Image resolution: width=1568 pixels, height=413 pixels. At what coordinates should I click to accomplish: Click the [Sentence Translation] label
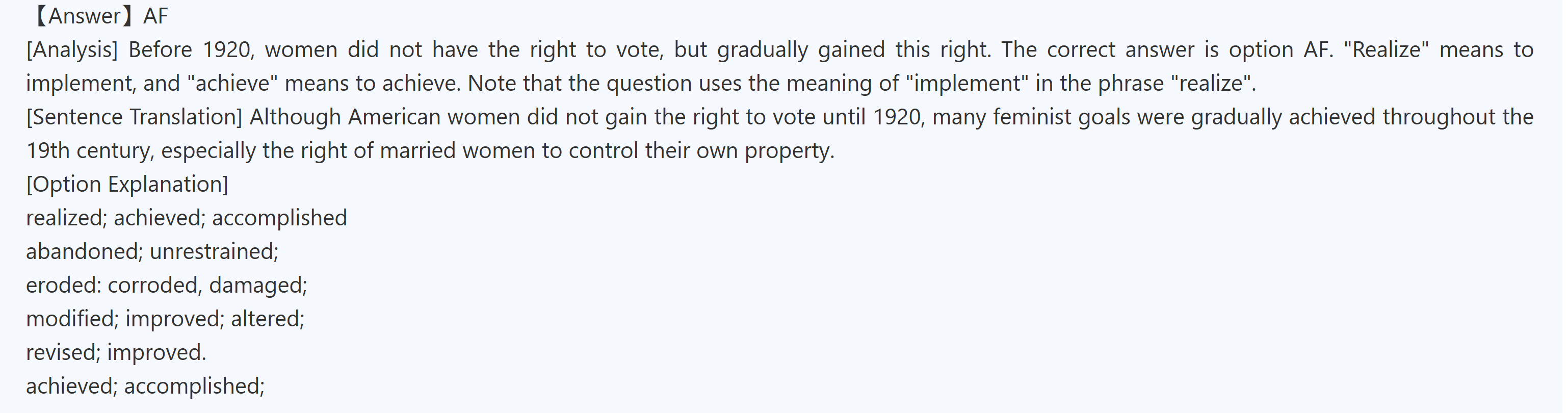[134, 116]
